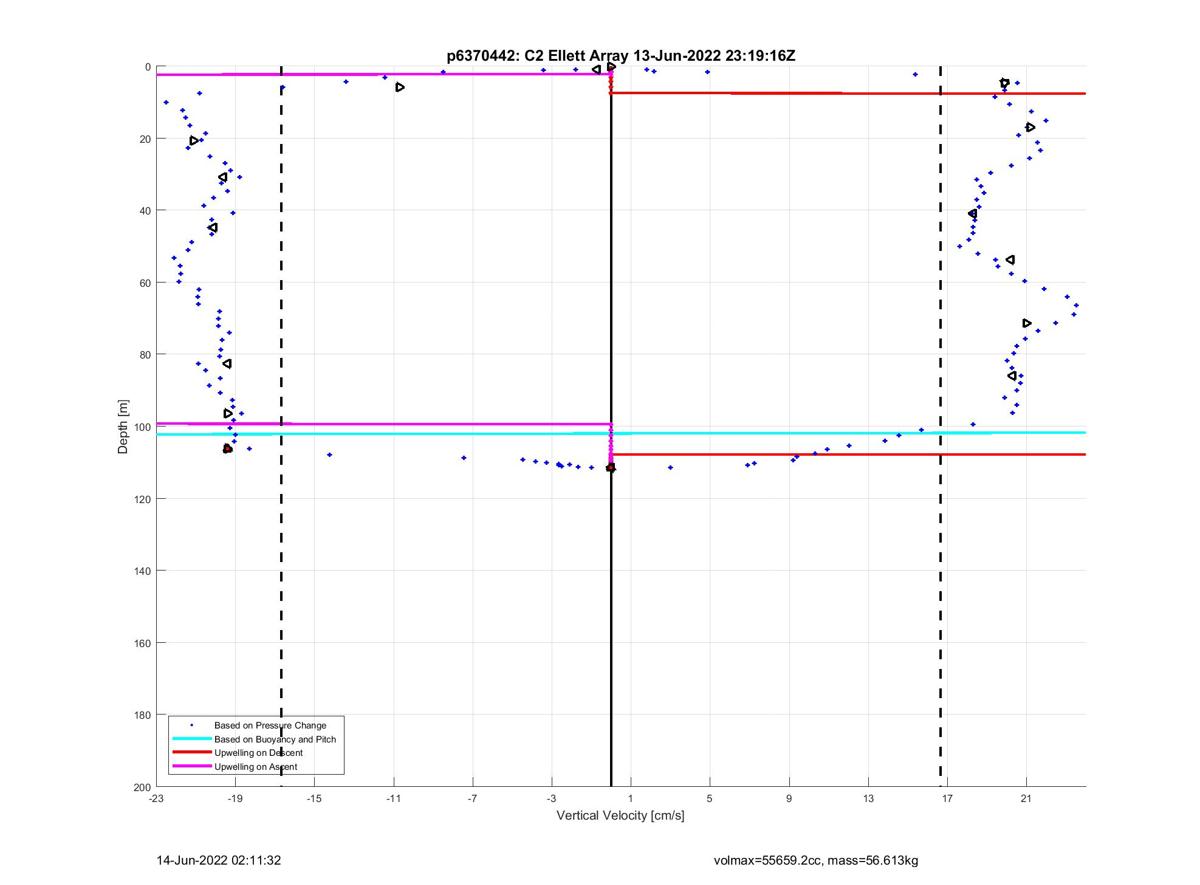Click the x-axis tick label "9"
1200x885 pixels.
coord(789,798)
